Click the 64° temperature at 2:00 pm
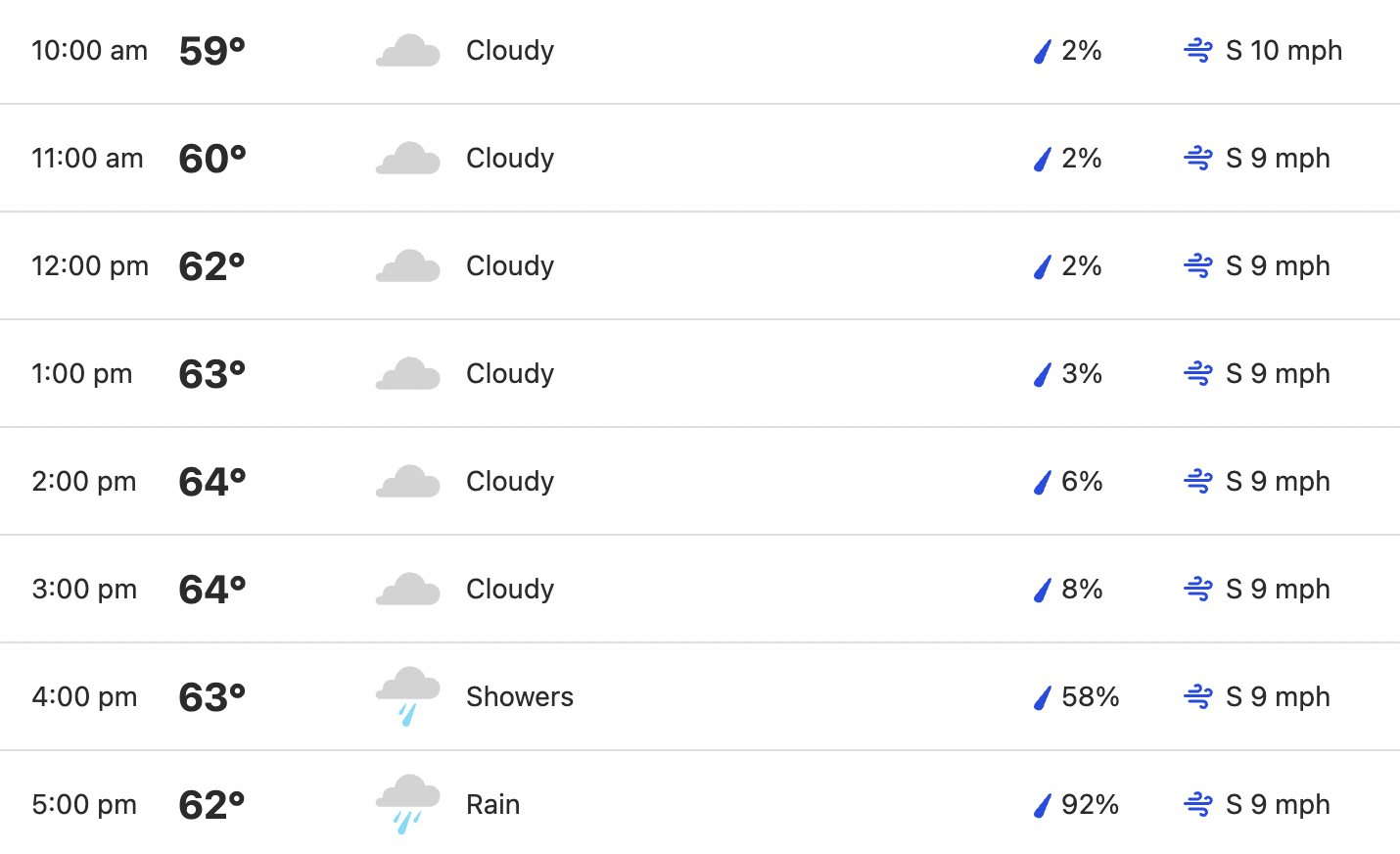Viewport: 1400px width, 854px height. coord(211,482)
